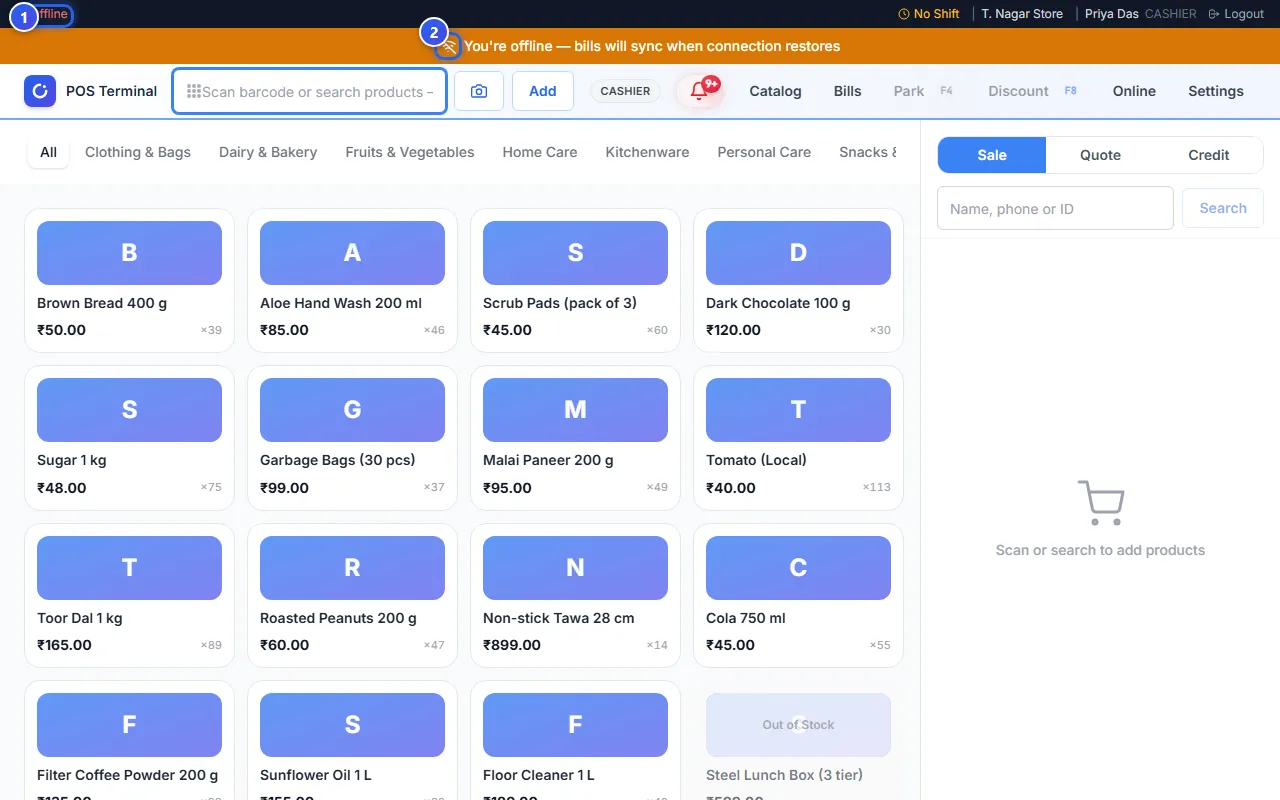Viewport: 1280px width, 800px height.
Task: Go to Bills
Action: [847, 91]
